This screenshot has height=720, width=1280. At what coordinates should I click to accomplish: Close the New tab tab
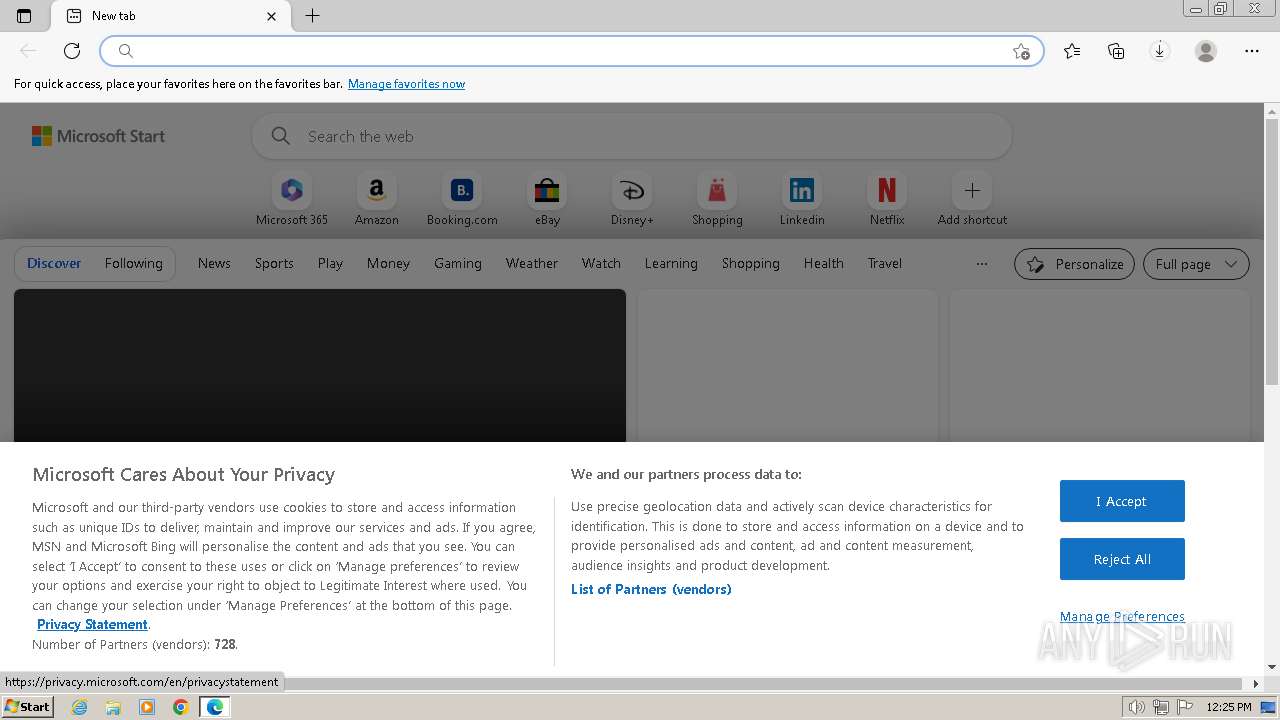272,16
